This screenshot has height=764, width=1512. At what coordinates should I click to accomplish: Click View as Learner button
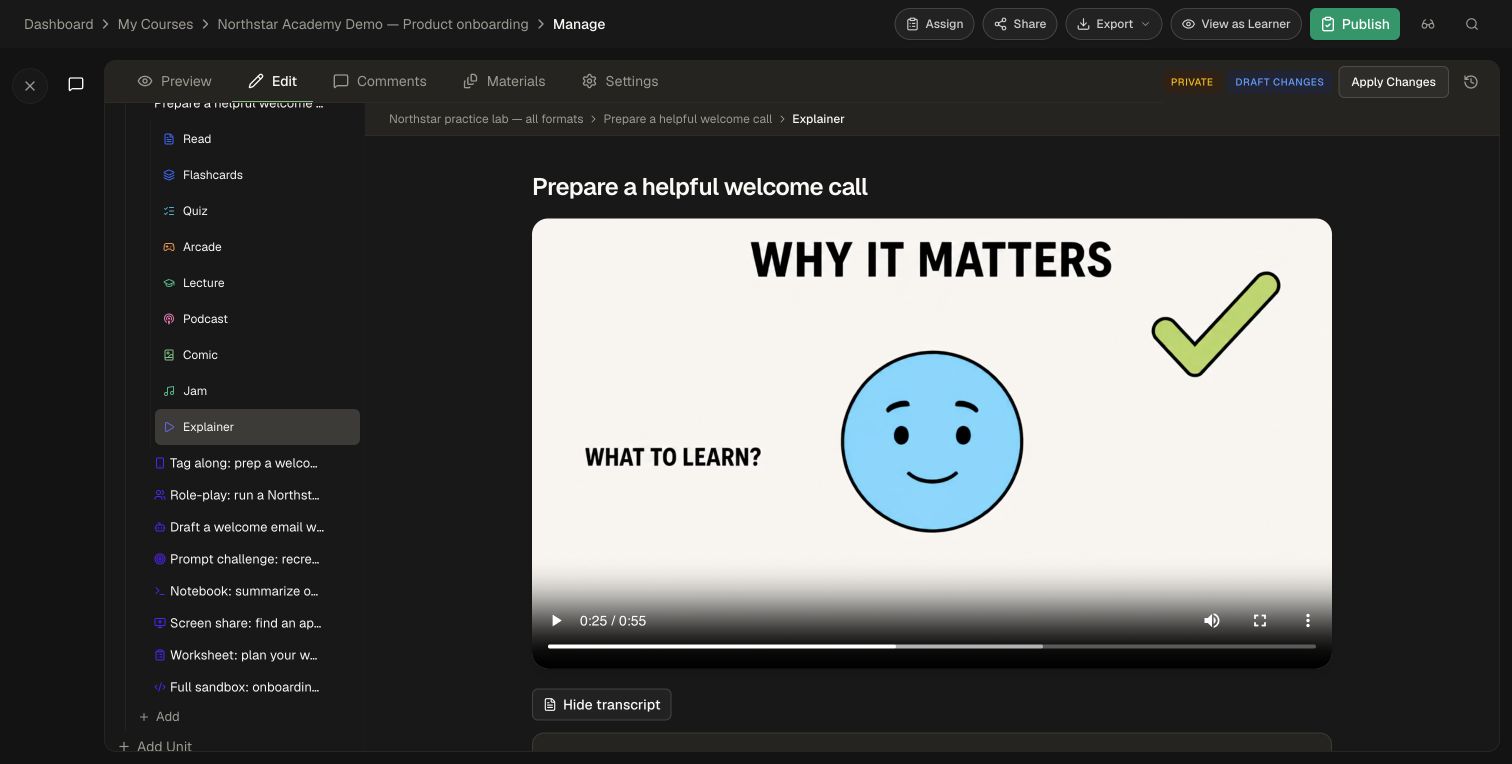(1236, 24)
